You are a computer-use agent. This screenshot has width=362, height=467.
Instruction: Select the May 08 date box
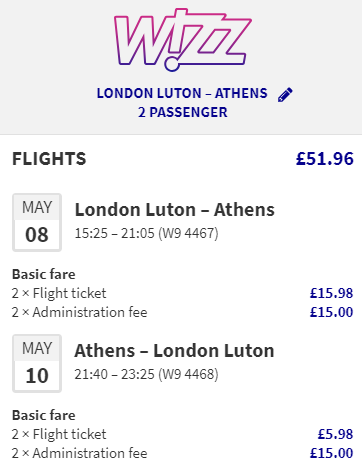pyautogui.click(x=37, y=222)
